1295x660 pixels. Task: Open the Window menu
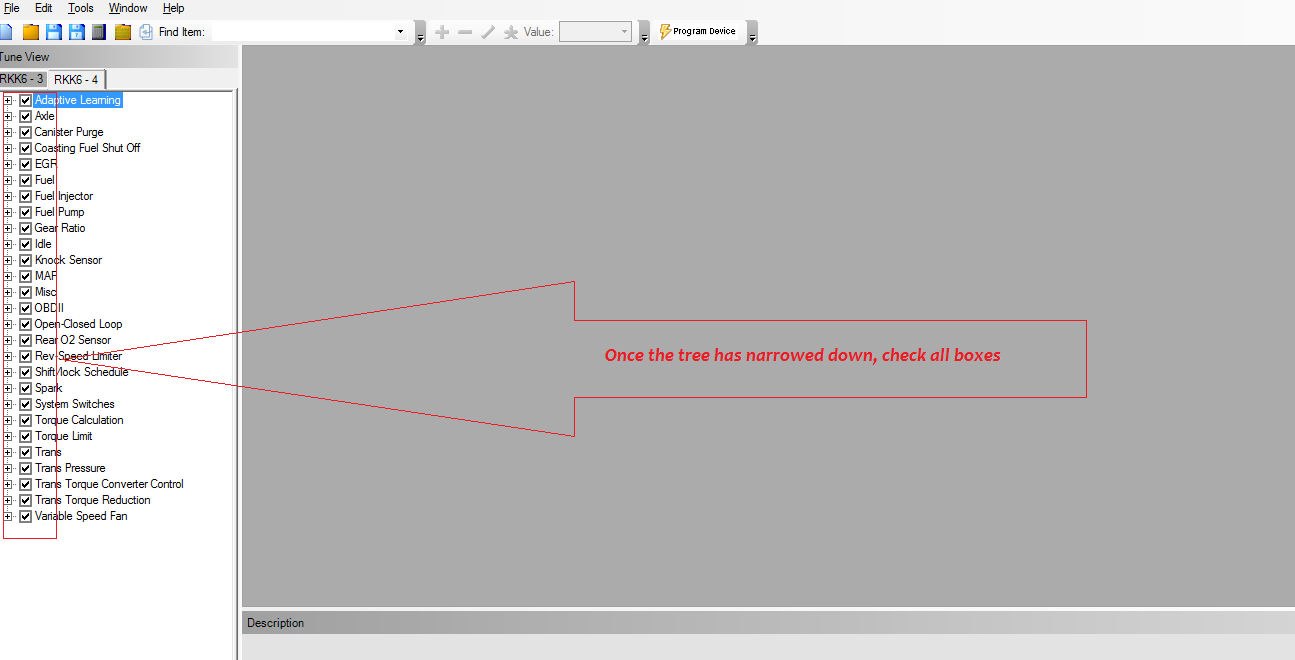[x=128, y=8]
